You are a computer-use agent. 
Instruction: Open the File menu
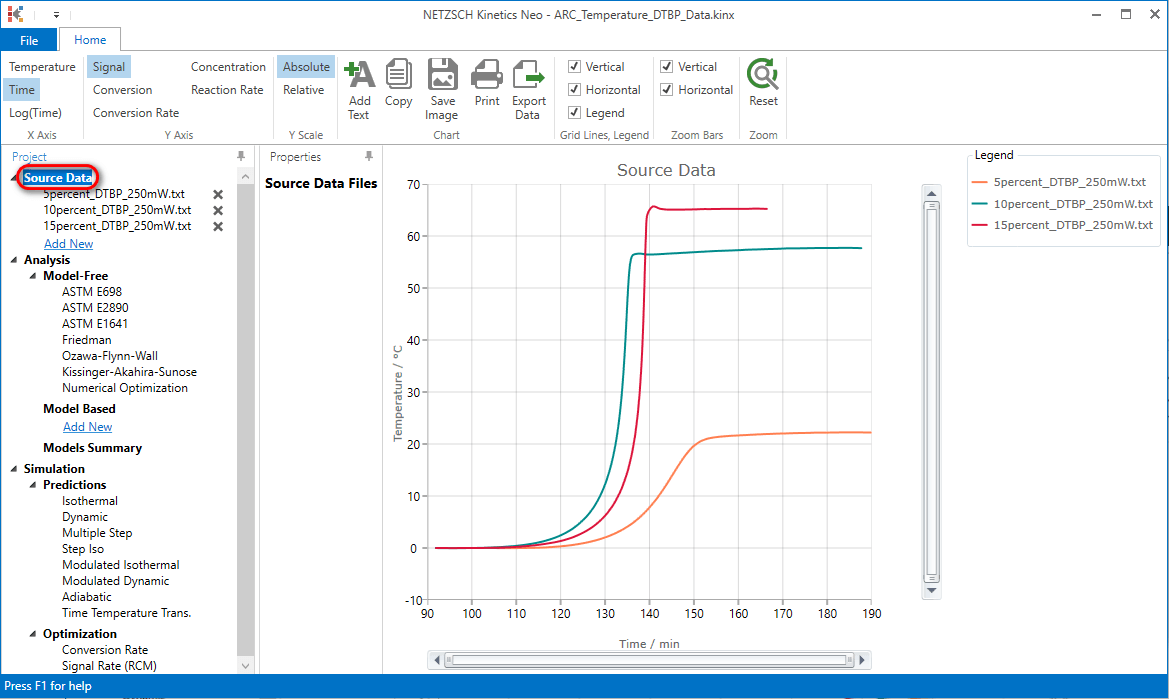tap(29, 39)
